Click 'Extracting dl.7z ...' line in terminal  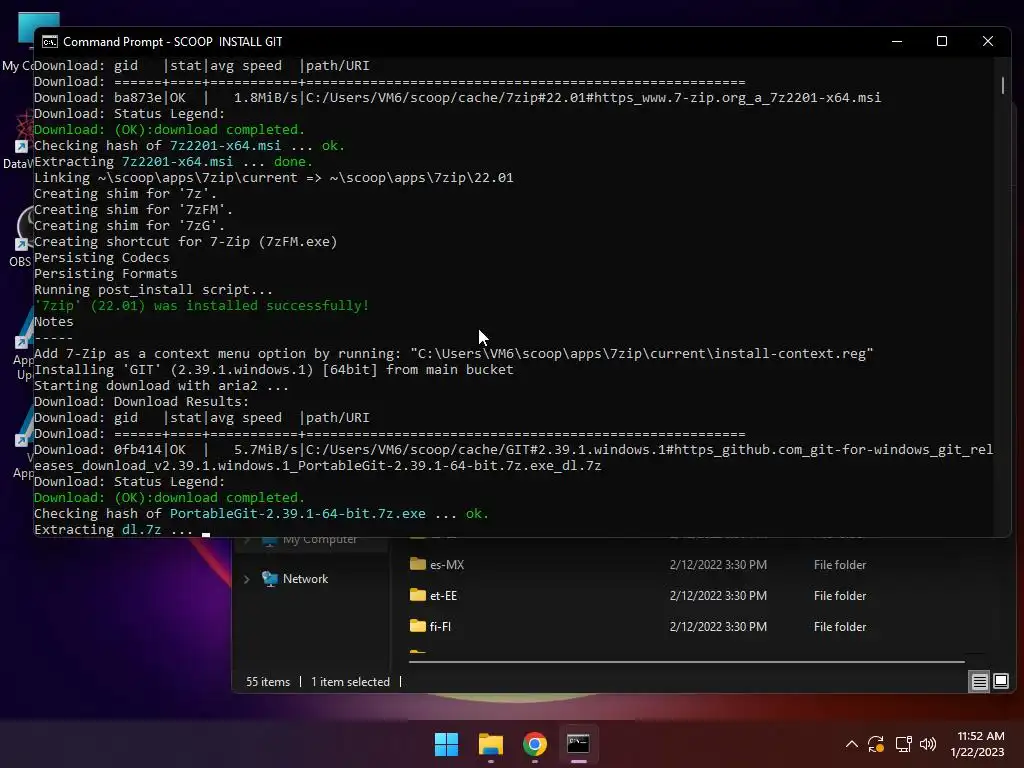point(114,530)
